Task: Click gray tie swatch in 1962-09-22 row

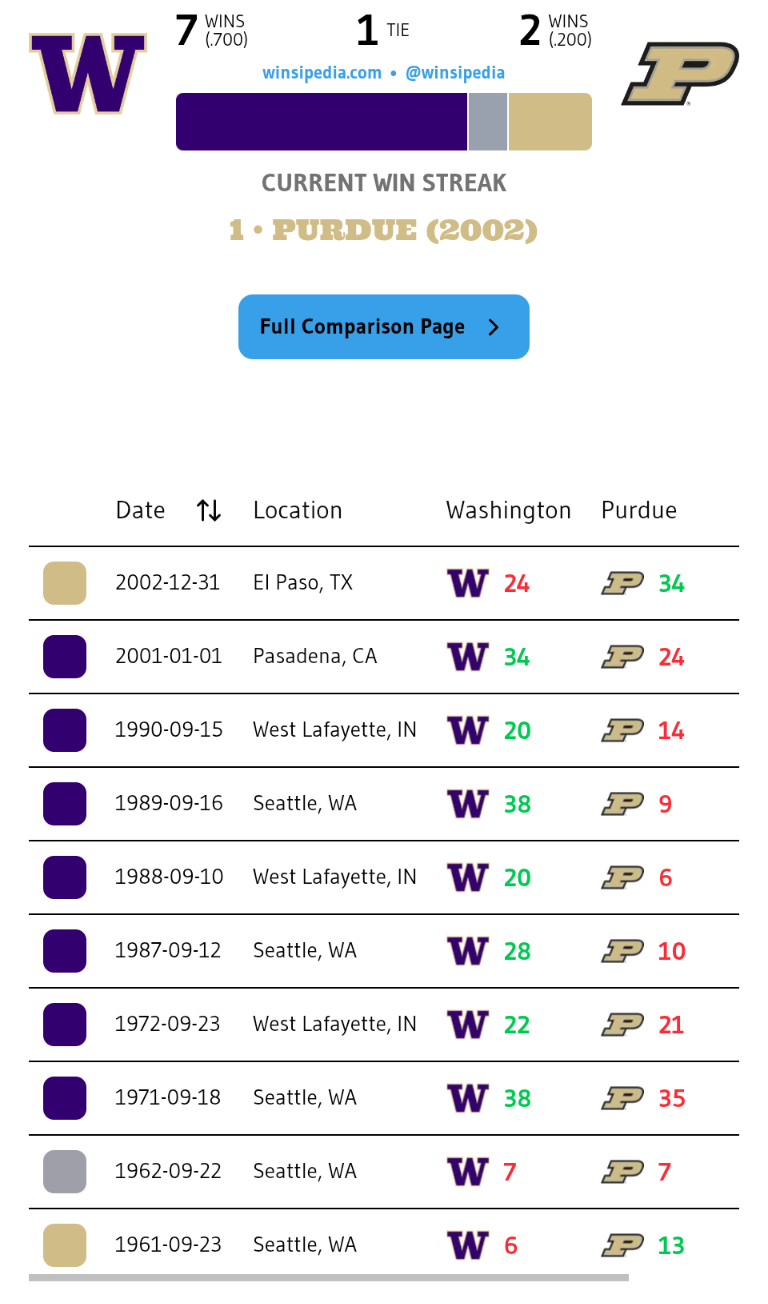Action: point(65,1172)
